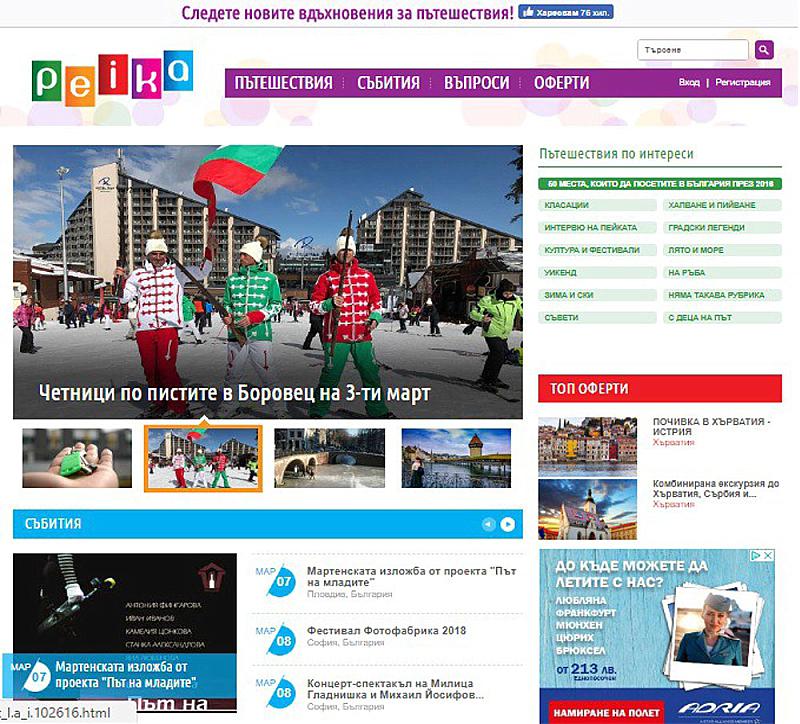Go to previous events with left arrow
The height and width of the screenshot is (724, 800).
(488, 524)
